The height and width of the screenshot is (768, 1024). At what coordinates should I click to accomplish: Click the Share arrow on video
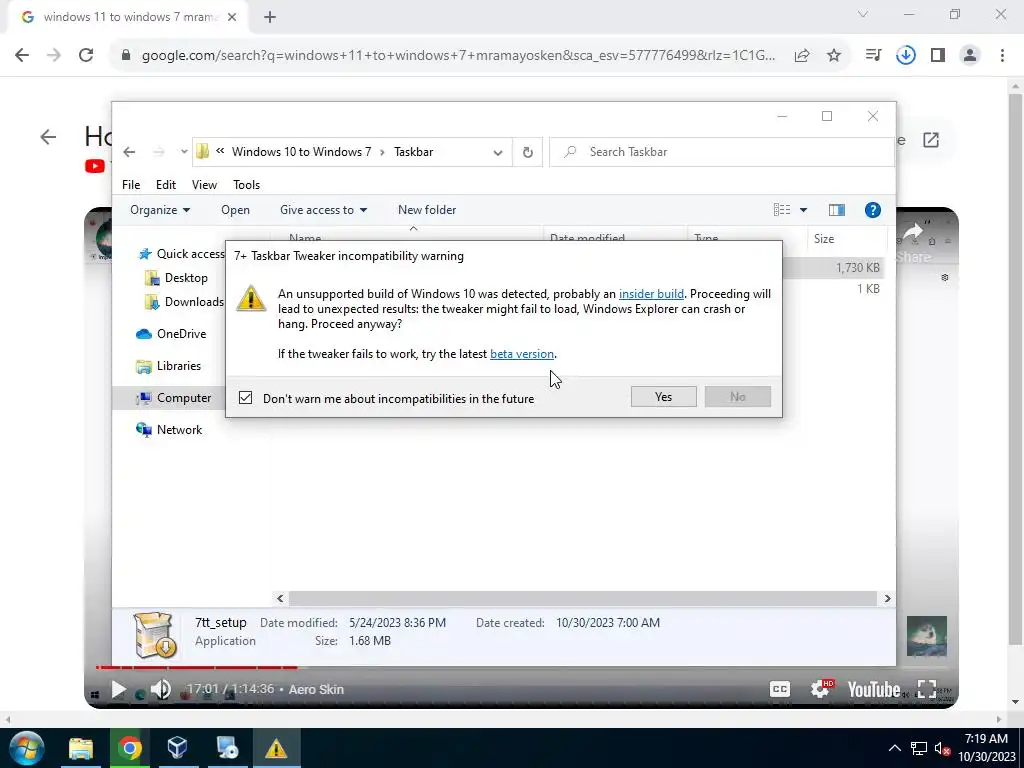913,231
